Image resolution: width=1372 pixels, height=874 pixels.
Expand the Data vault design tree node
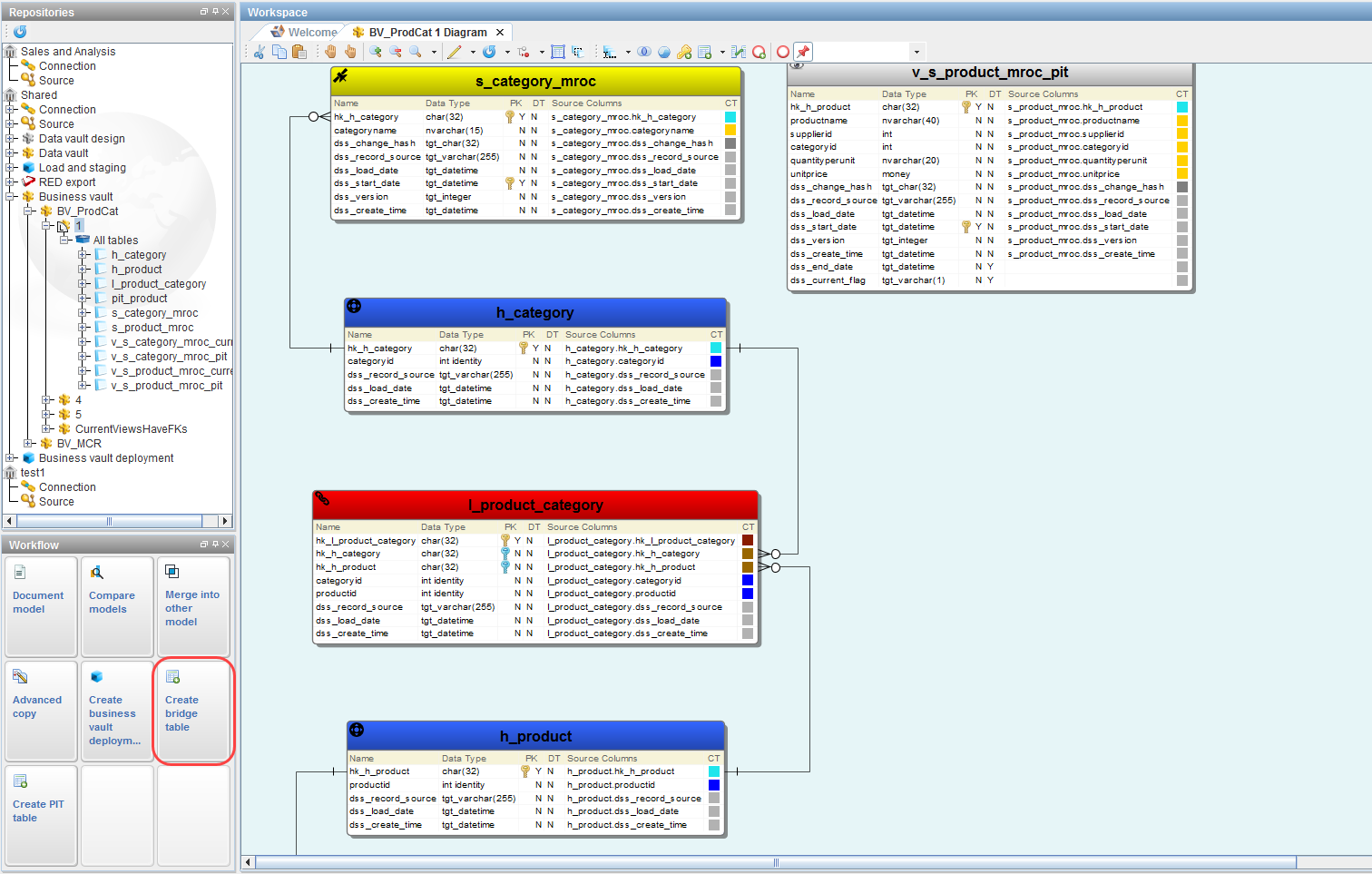coord(11,139)
